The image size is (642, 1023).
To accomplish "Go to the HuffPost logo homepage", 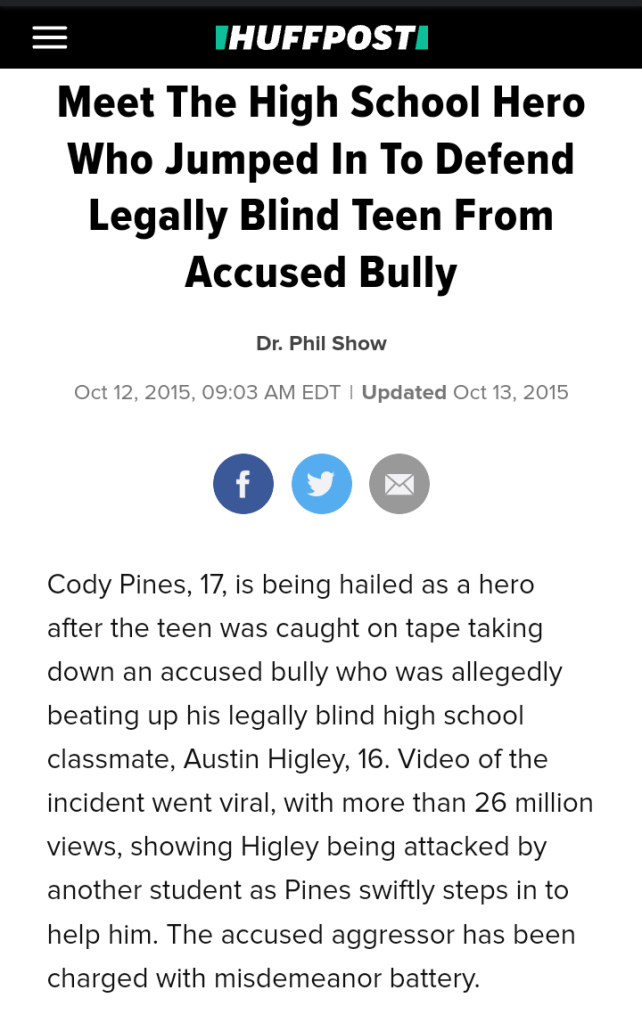I will pyautogui.click(x=322, y=38).
